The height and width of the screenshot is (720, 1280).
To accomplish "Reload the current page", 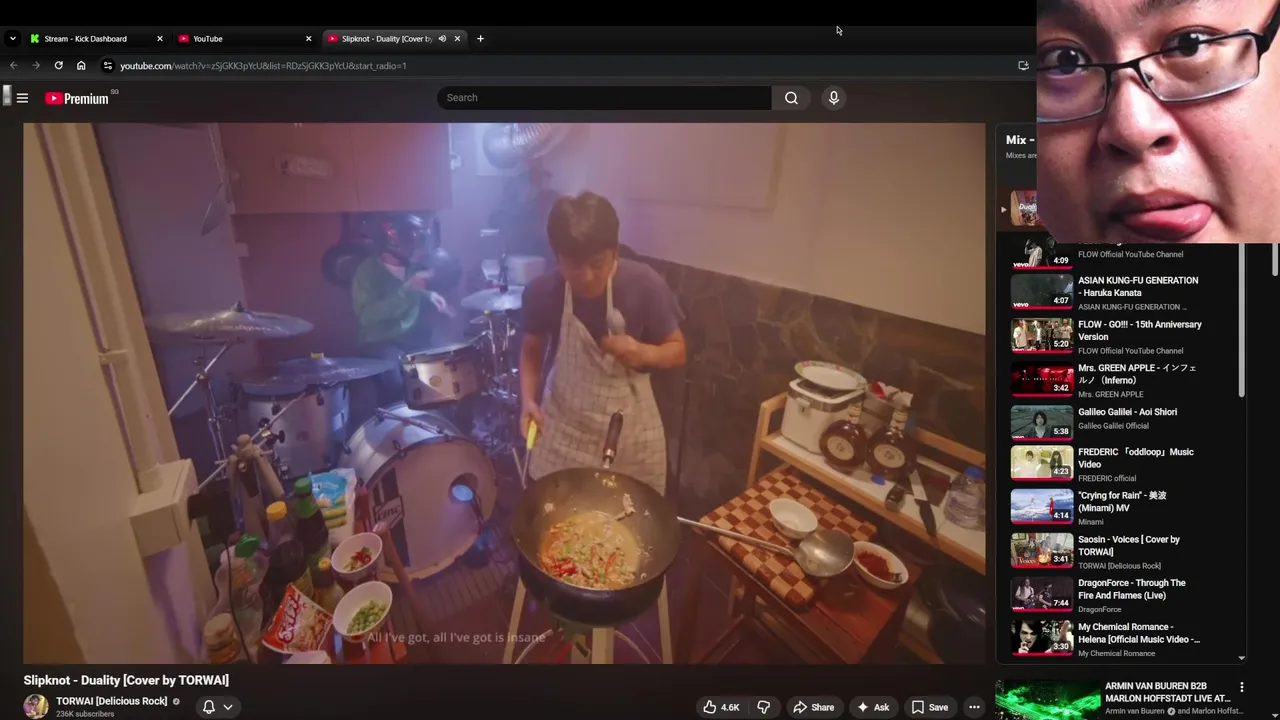I will click(58, 66).
